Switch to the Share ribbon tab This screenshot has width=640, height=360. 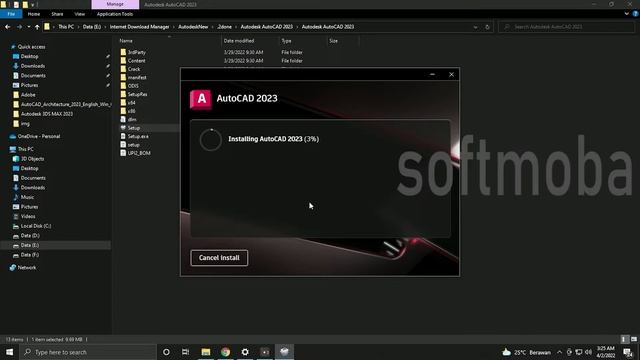click(x=57, y=14)
